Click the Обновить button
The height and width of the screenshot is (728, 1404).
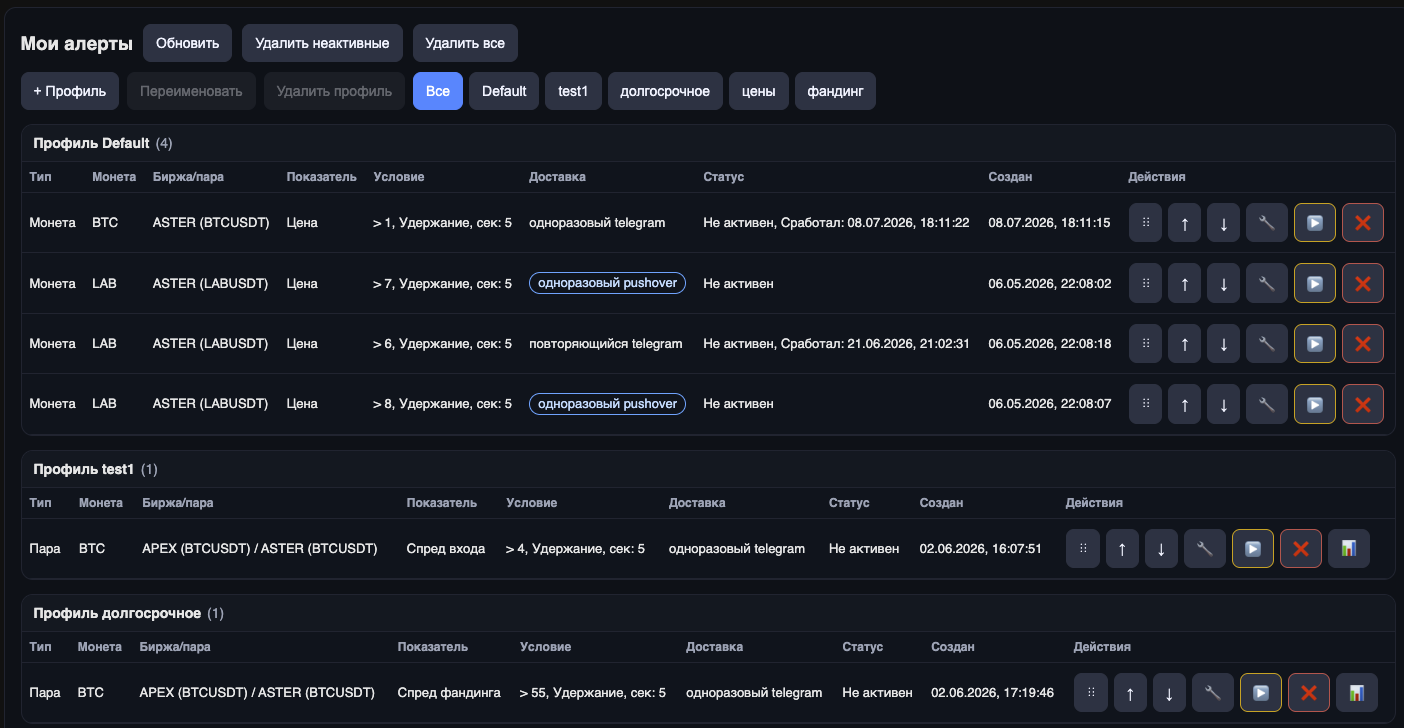(188, 43)
